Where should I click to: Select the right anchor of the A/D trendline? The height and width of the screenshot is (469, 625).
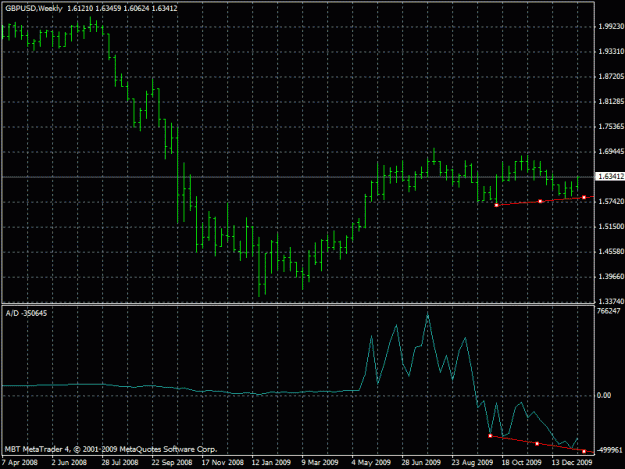(584, 451)
